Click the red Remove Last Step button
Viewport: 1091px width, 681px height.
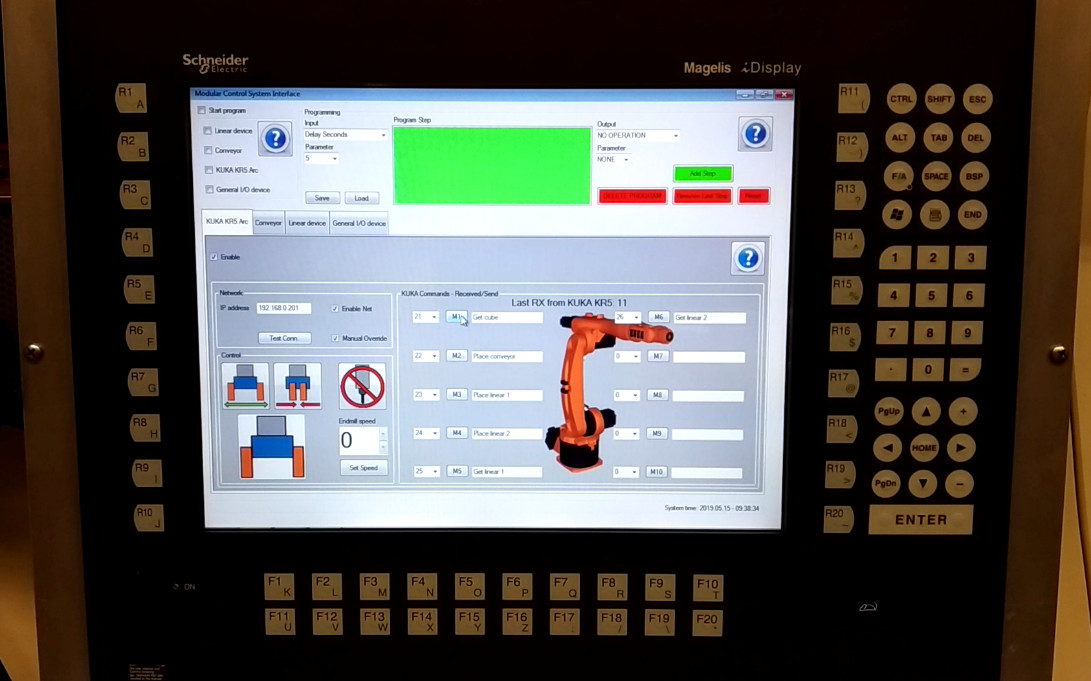click(x=702, y=196)
